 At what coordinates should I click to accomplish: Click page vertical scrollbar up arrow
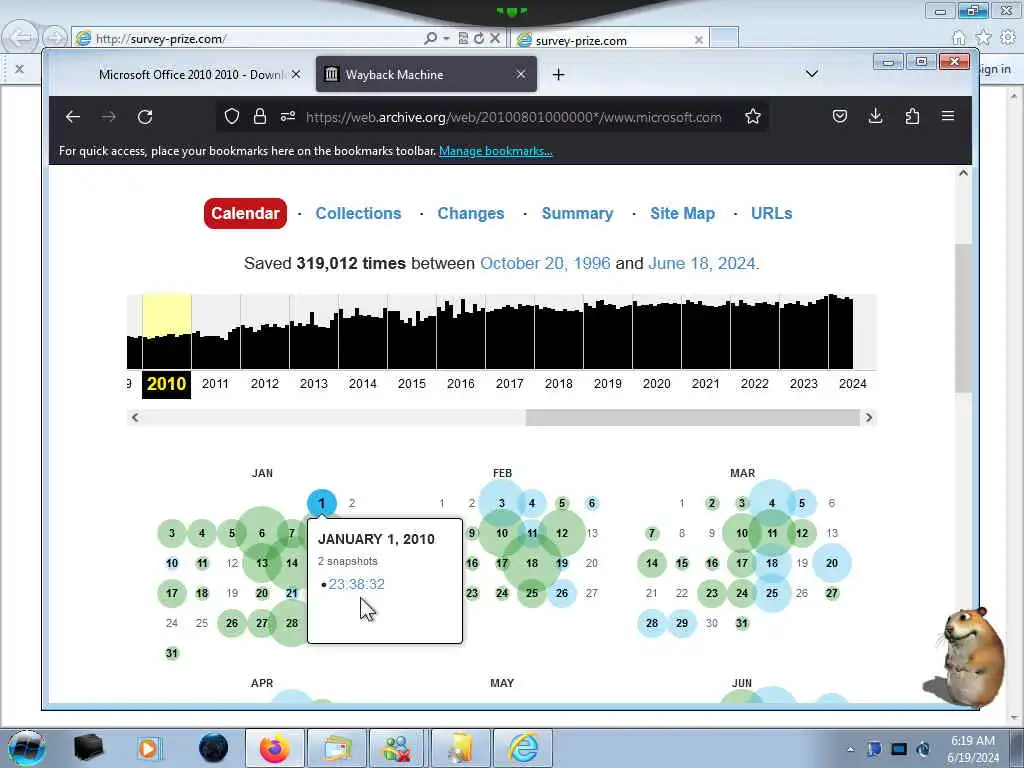tap(963, 173)
